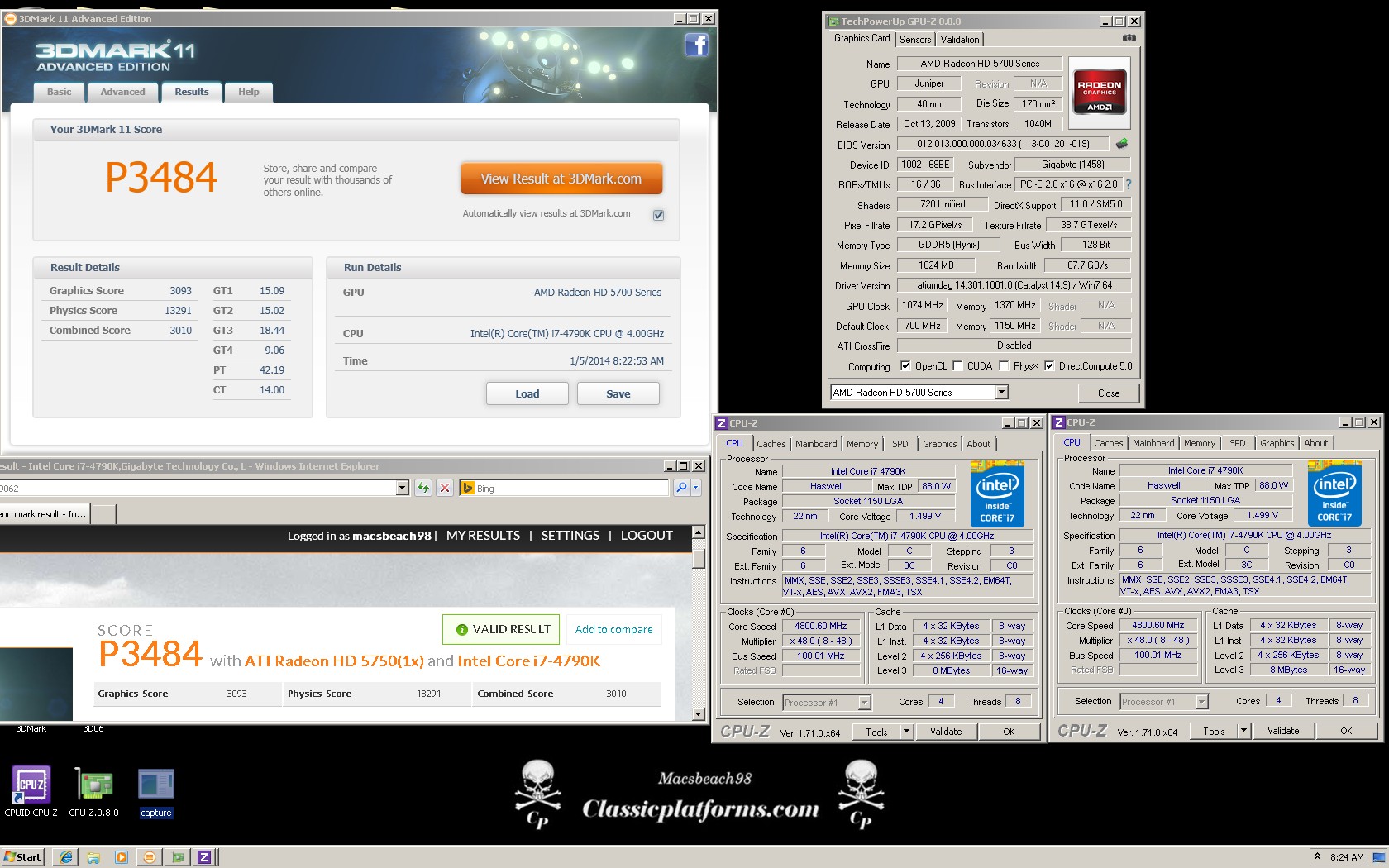Click the Start button
This screenshot has width=1389, height=868.
pos(22,857)
